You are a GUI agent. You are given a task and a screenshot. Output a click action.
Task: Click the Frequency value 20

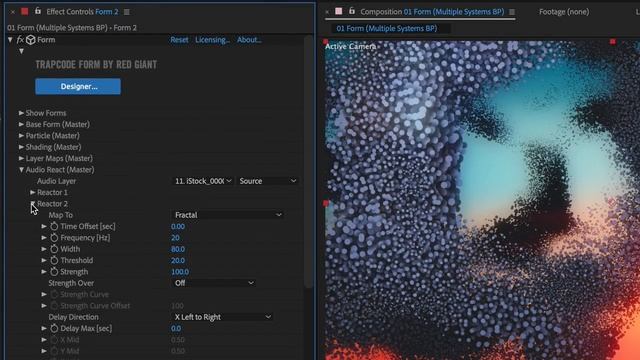pos(176,238)
